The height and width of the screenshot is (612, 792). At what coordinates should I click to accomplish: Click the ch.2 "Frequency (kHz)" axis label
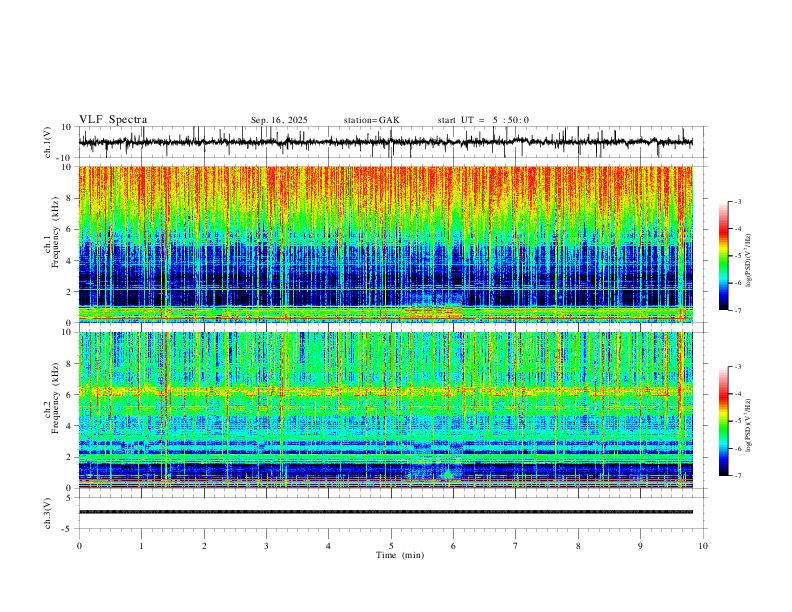(56, 398)
